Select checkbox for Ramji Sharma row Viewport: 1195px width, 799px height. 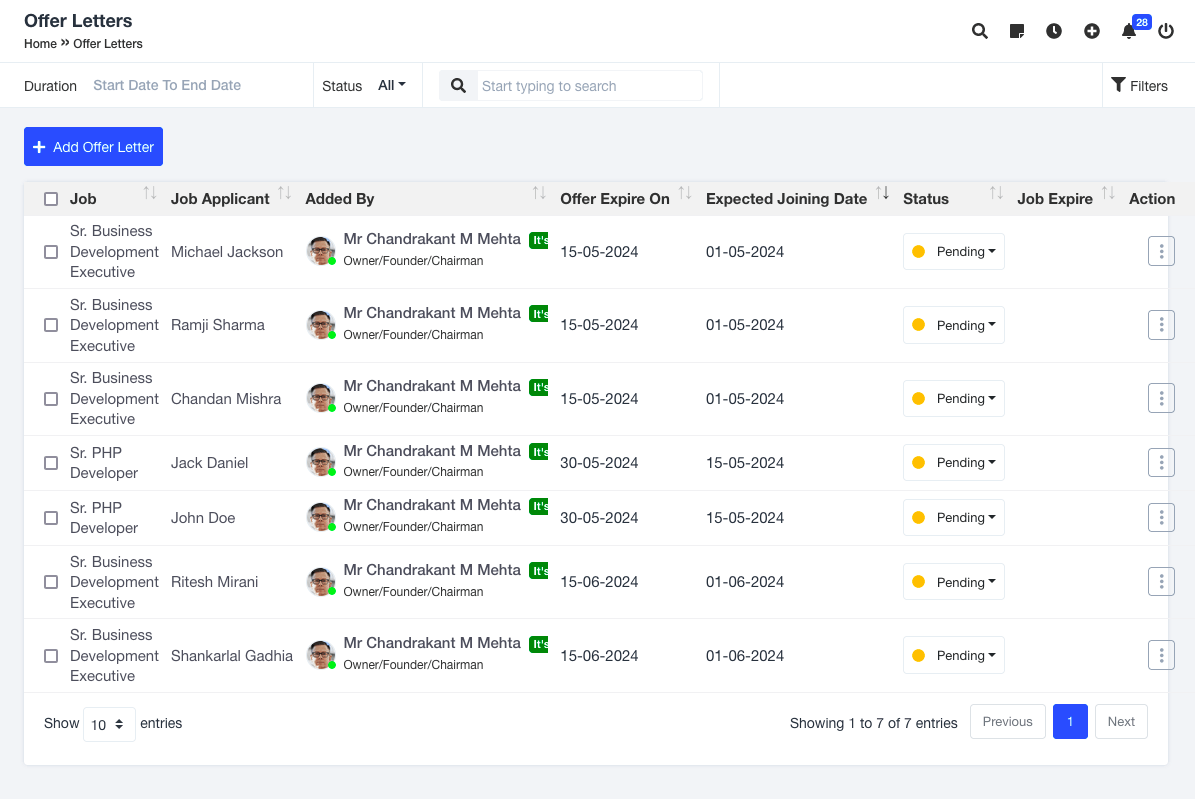51,325
